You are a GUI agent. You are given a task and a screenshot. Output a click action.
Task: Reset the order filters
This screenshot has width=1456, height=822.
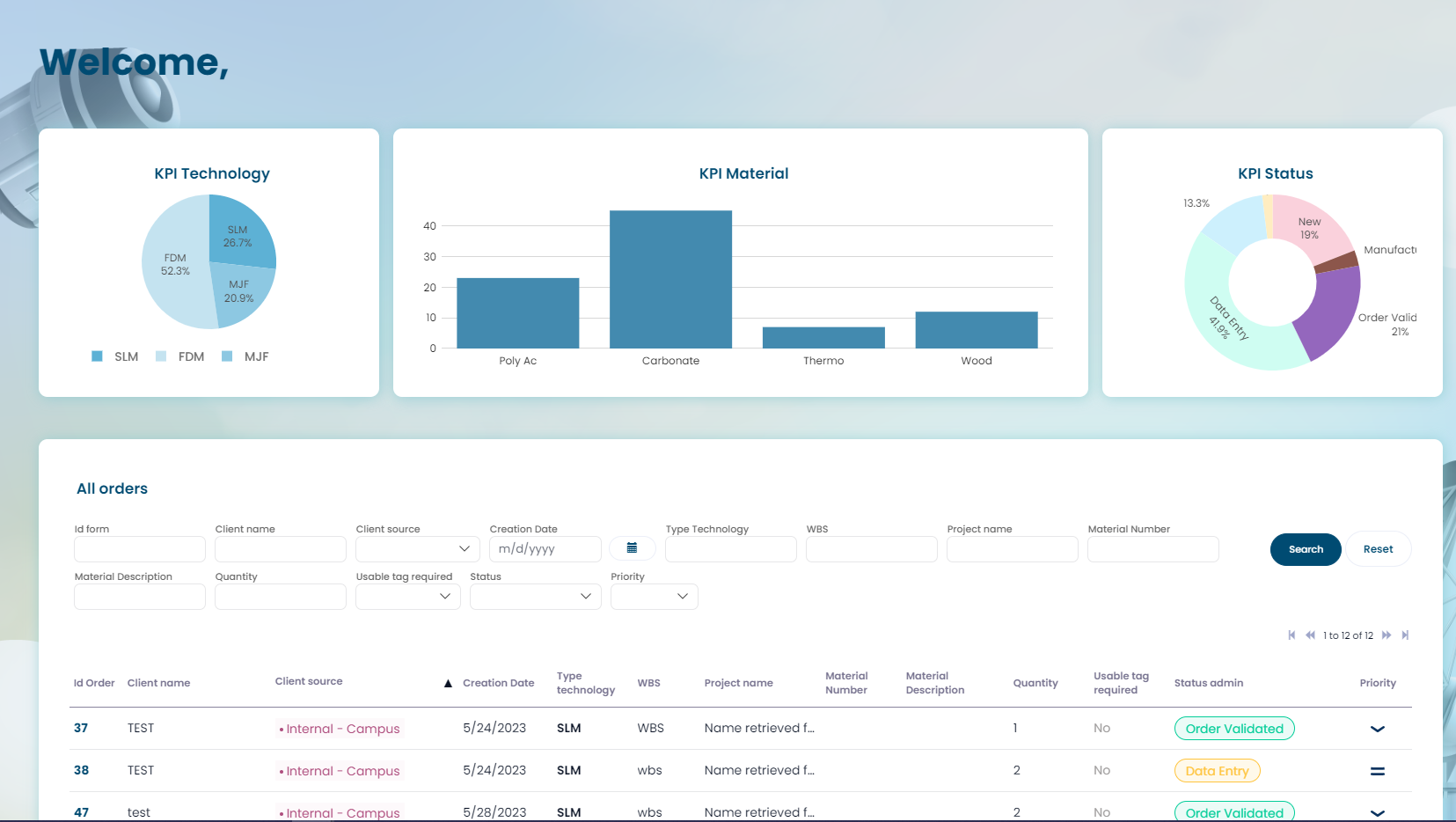(1378, 549)
